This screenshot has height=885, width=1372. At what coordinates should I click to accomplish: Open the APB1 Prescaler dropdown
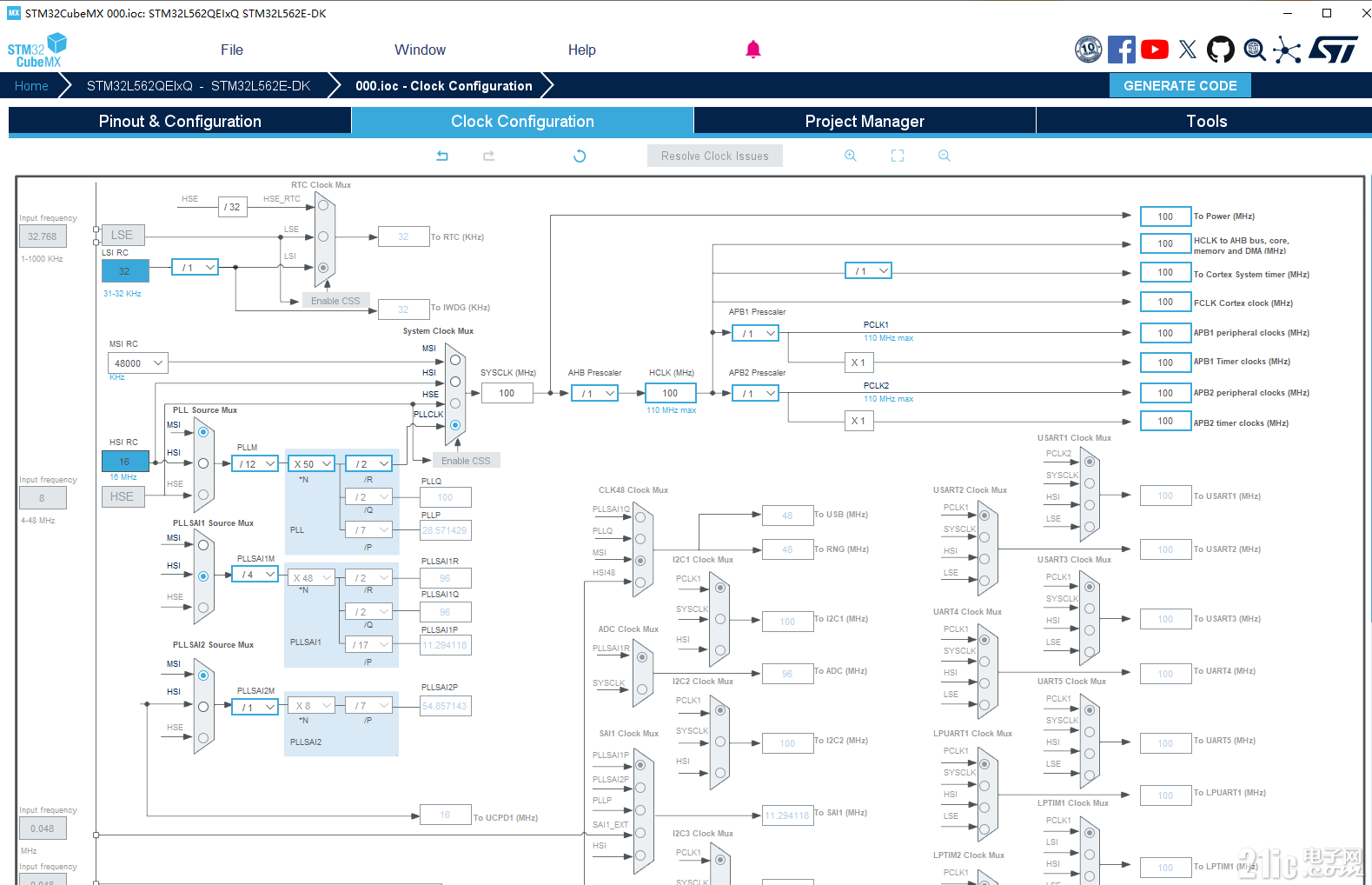pyautogui.click(x=756, y=333)
